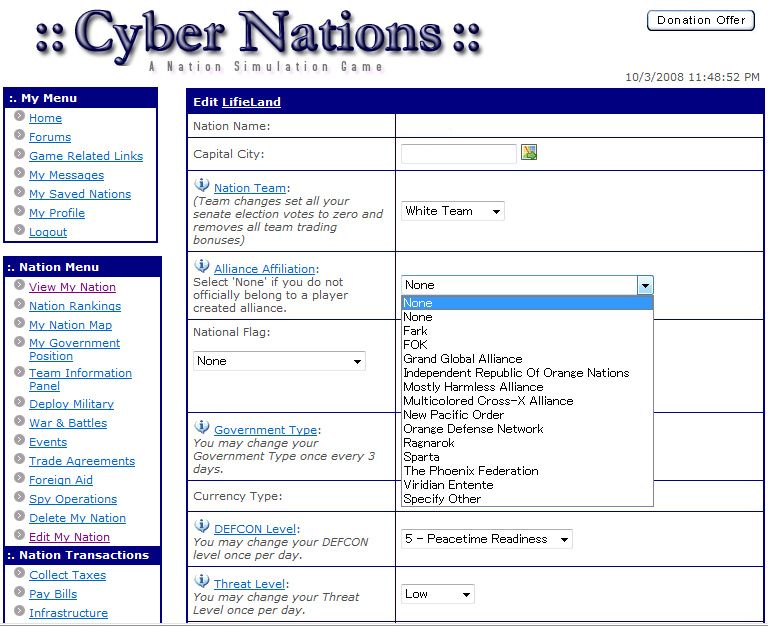Choose Grand Global Alliance option
Screen dimensions: 768x627
point(527,359)
